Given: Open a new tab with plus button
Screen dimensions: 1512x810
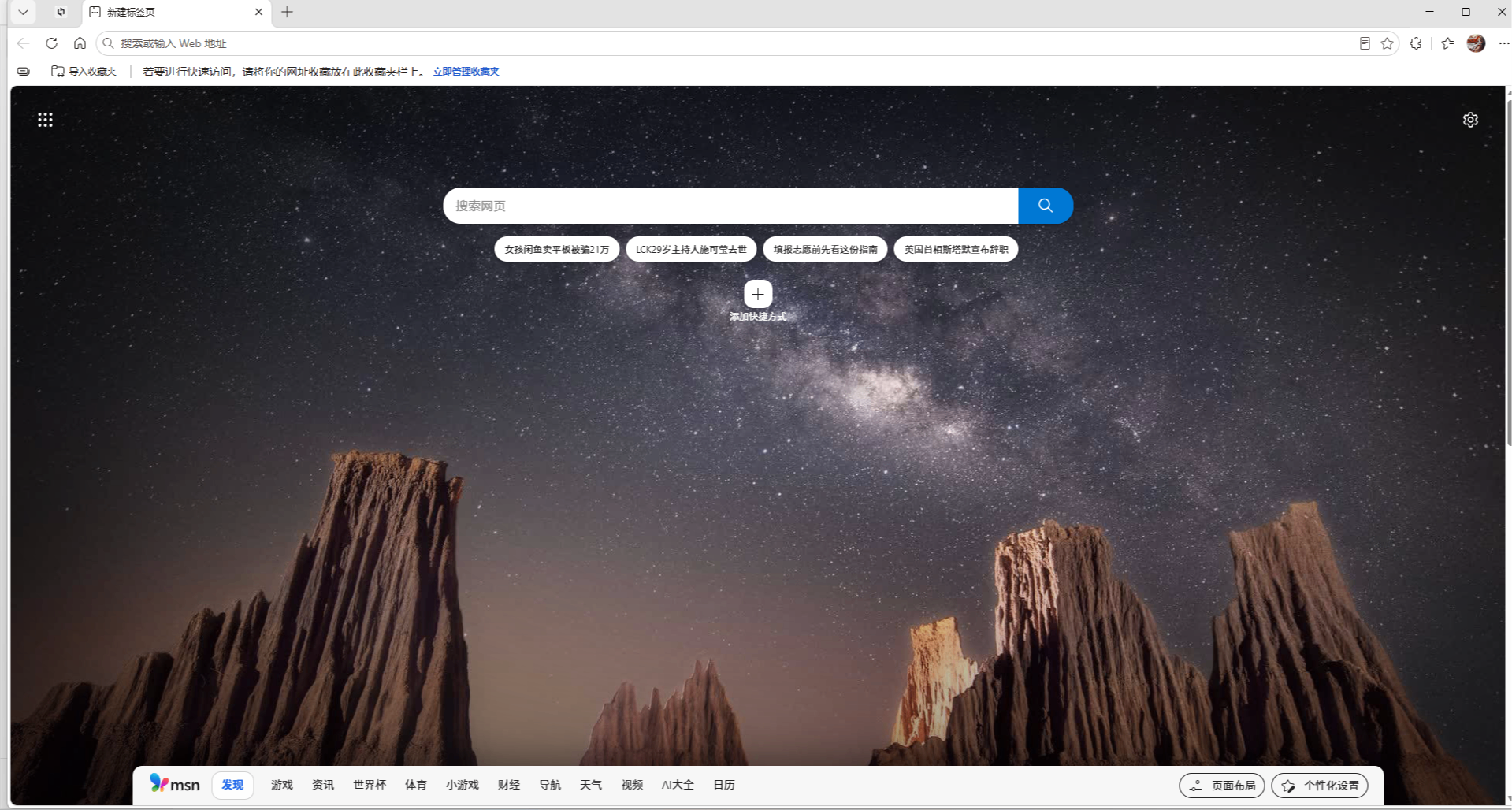Looking at the screenshot, I should [x=288, y=12].
